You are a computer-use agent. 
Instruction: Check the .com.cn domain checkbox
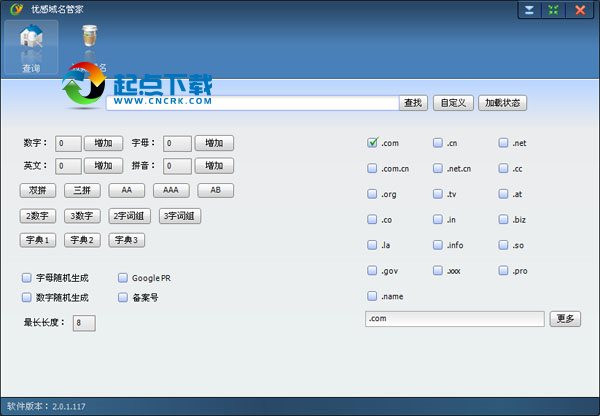(372, 168)
